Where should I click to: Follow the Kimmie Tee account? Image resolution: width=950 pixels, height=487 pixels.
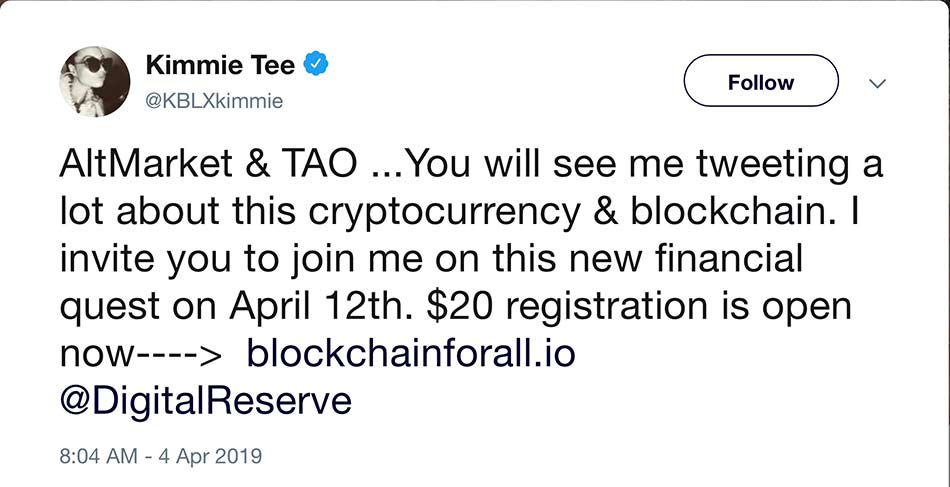click(x=761, y=81)
